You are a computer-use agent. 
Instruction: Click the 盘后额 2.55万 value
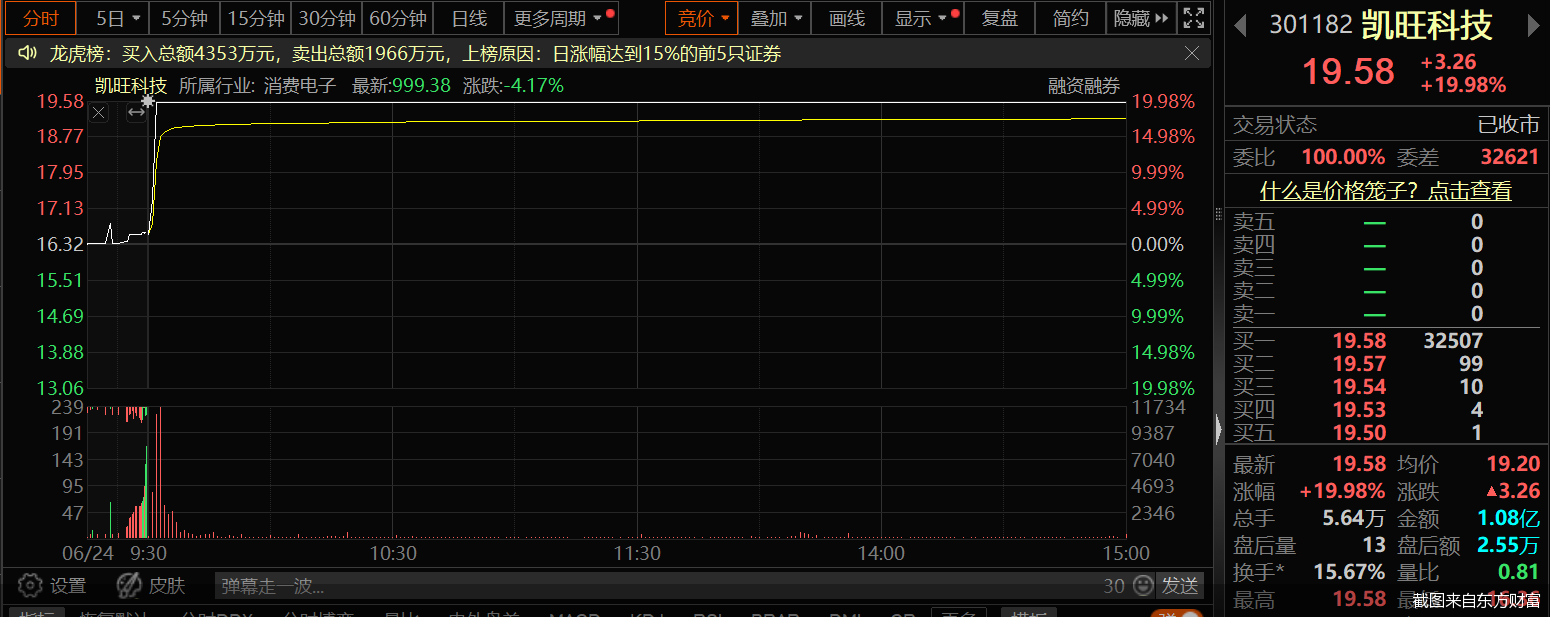point(1508,545)
